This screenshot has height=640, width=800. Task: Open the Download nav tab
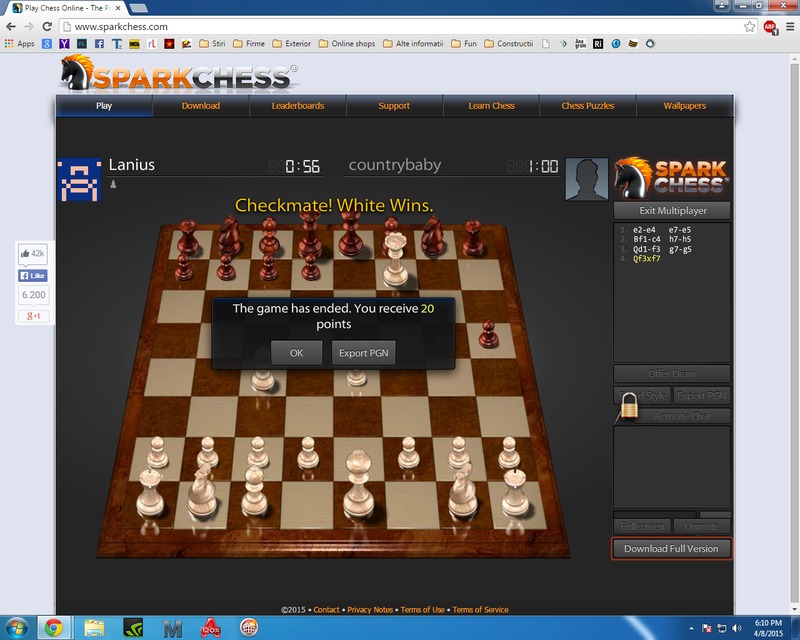tap(201, 106)
